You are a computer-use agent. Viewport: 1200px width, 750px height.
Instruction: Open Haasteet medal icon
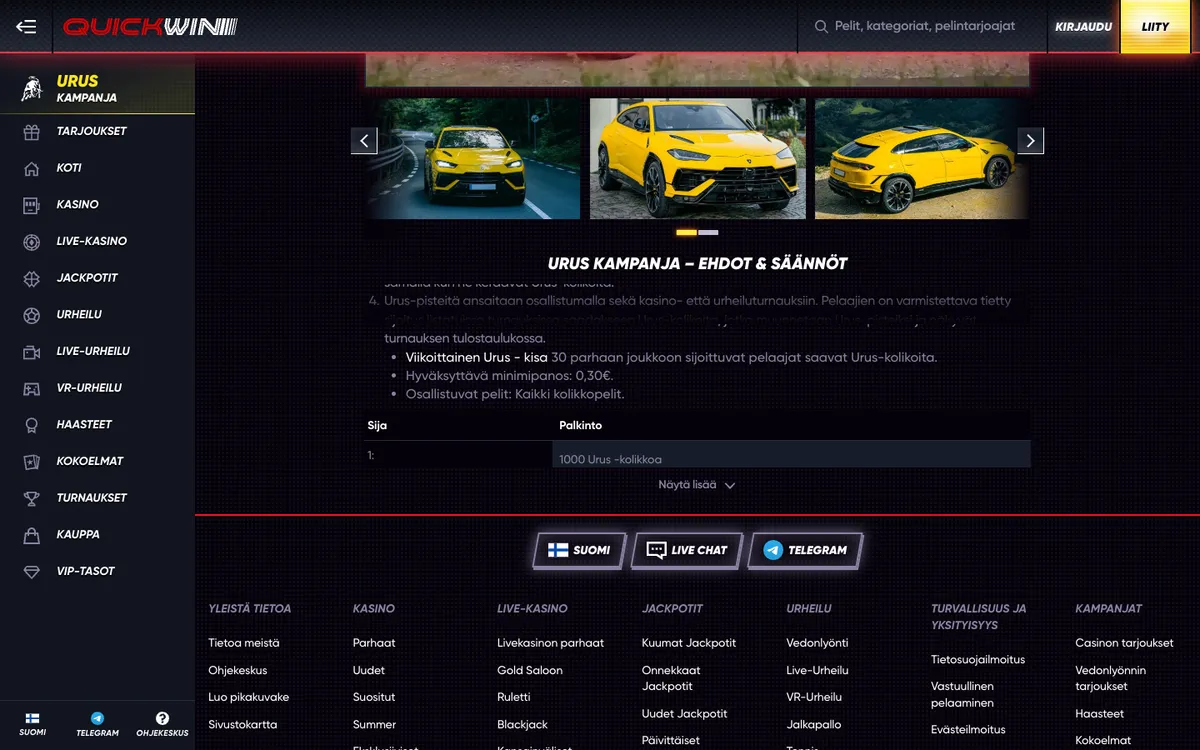point(32,425)
